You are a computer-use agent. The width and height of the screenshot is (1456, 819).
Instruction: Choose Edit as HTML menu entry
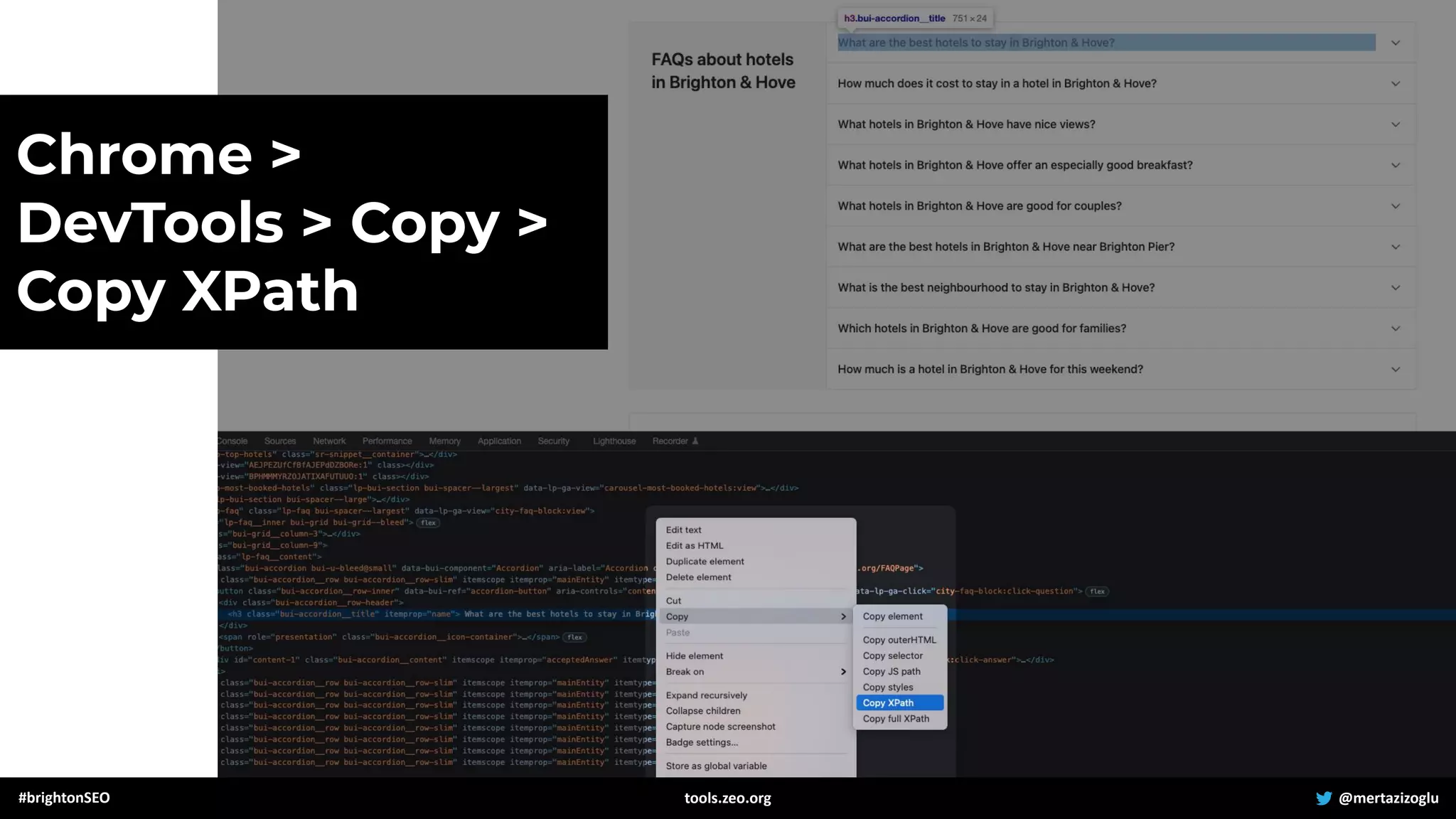[756, 545]
